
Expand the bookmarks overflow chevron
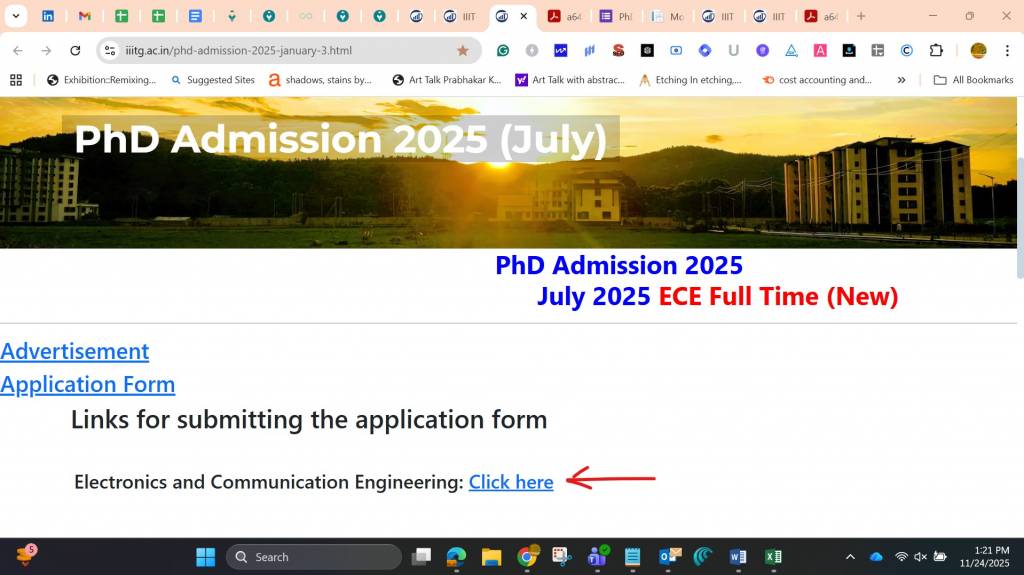(901, 80)
